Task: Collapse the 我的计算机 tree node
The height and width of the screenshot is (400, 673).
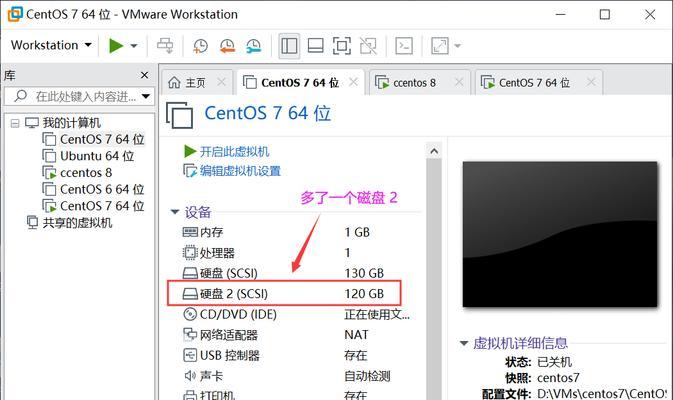Action: [15, 124]
